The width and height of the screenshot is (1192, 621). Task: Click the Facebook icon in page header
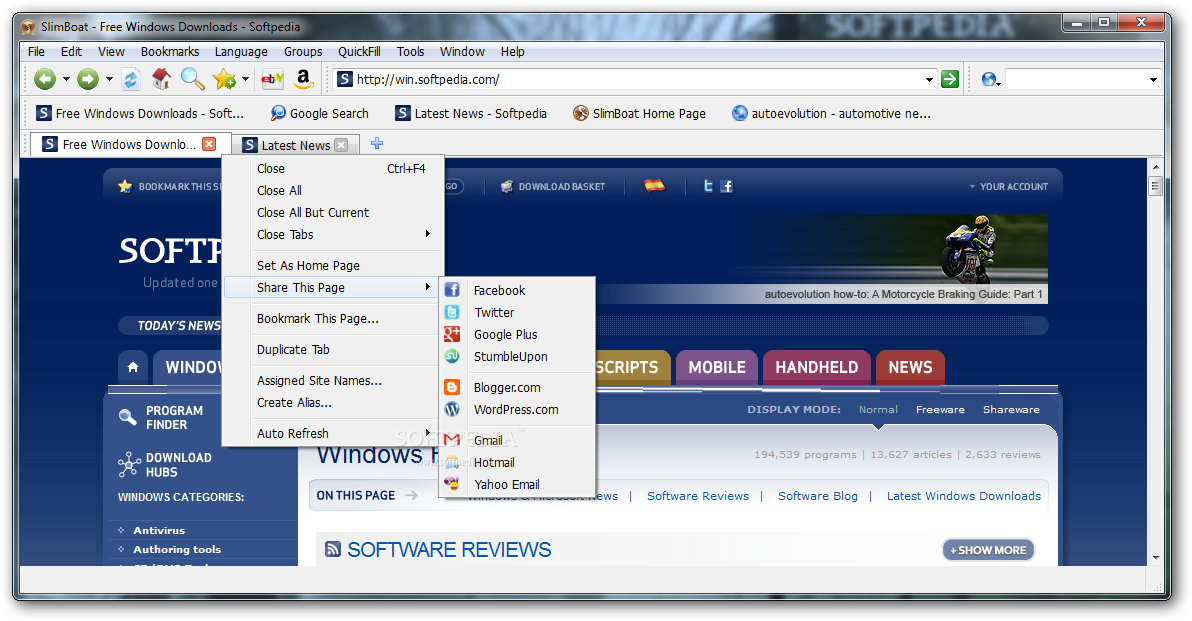coord(727,186)
